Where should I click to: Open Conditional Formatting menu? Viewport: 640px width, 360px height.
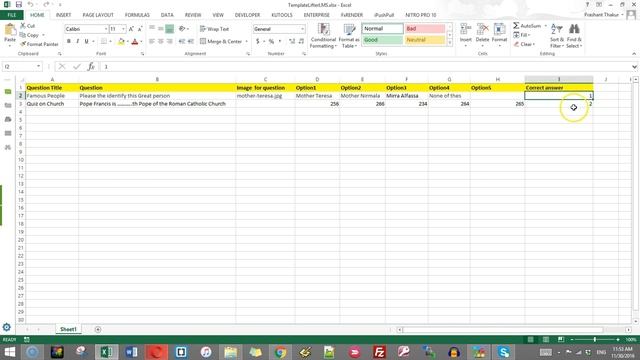click(x=323, y=36)
